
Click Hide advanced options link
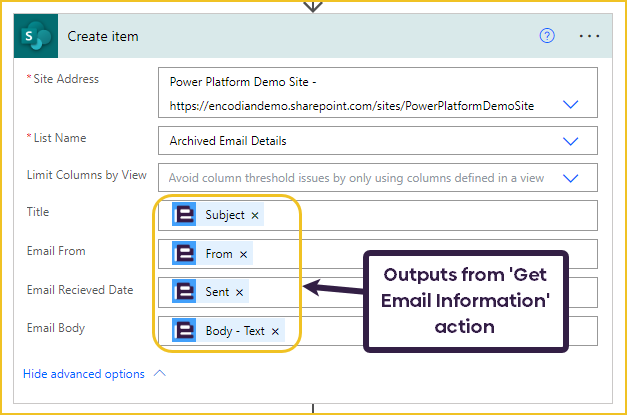84,374
